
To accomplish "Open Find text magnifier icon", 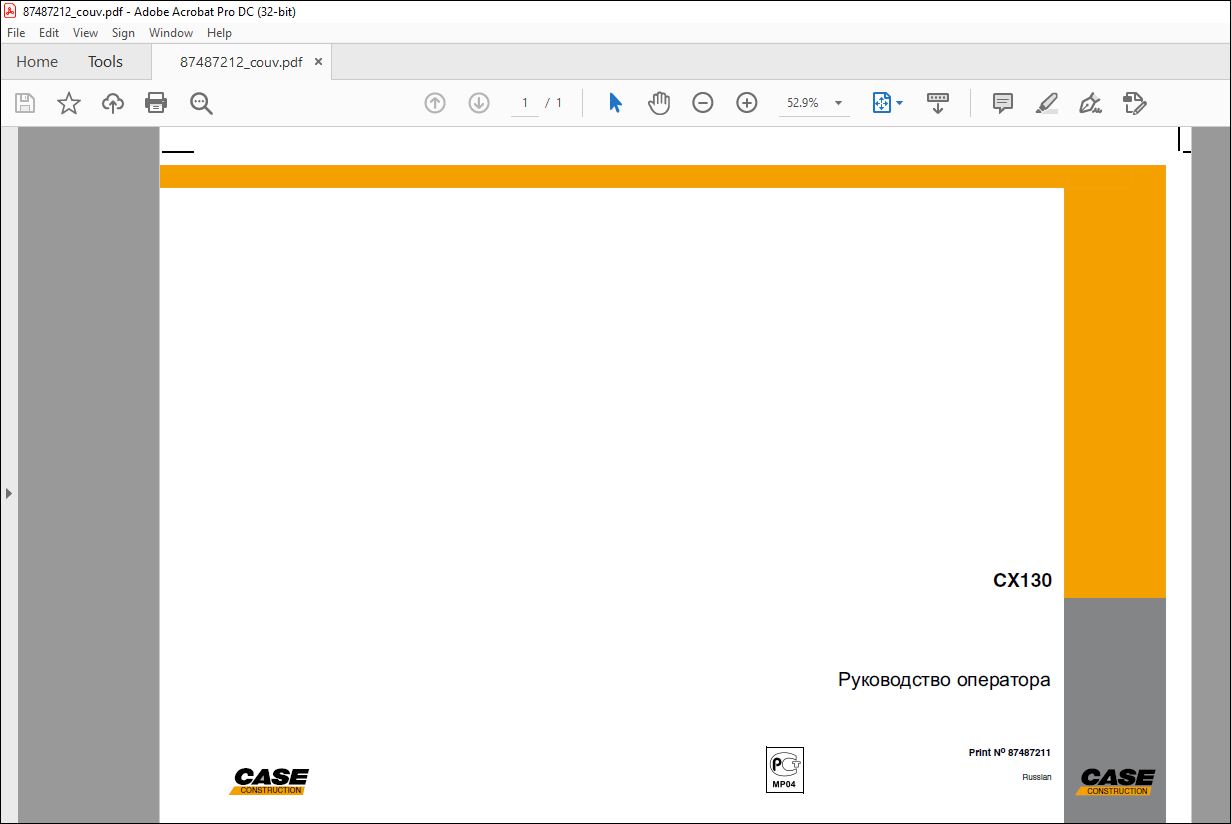I will [x=201, y=103].
